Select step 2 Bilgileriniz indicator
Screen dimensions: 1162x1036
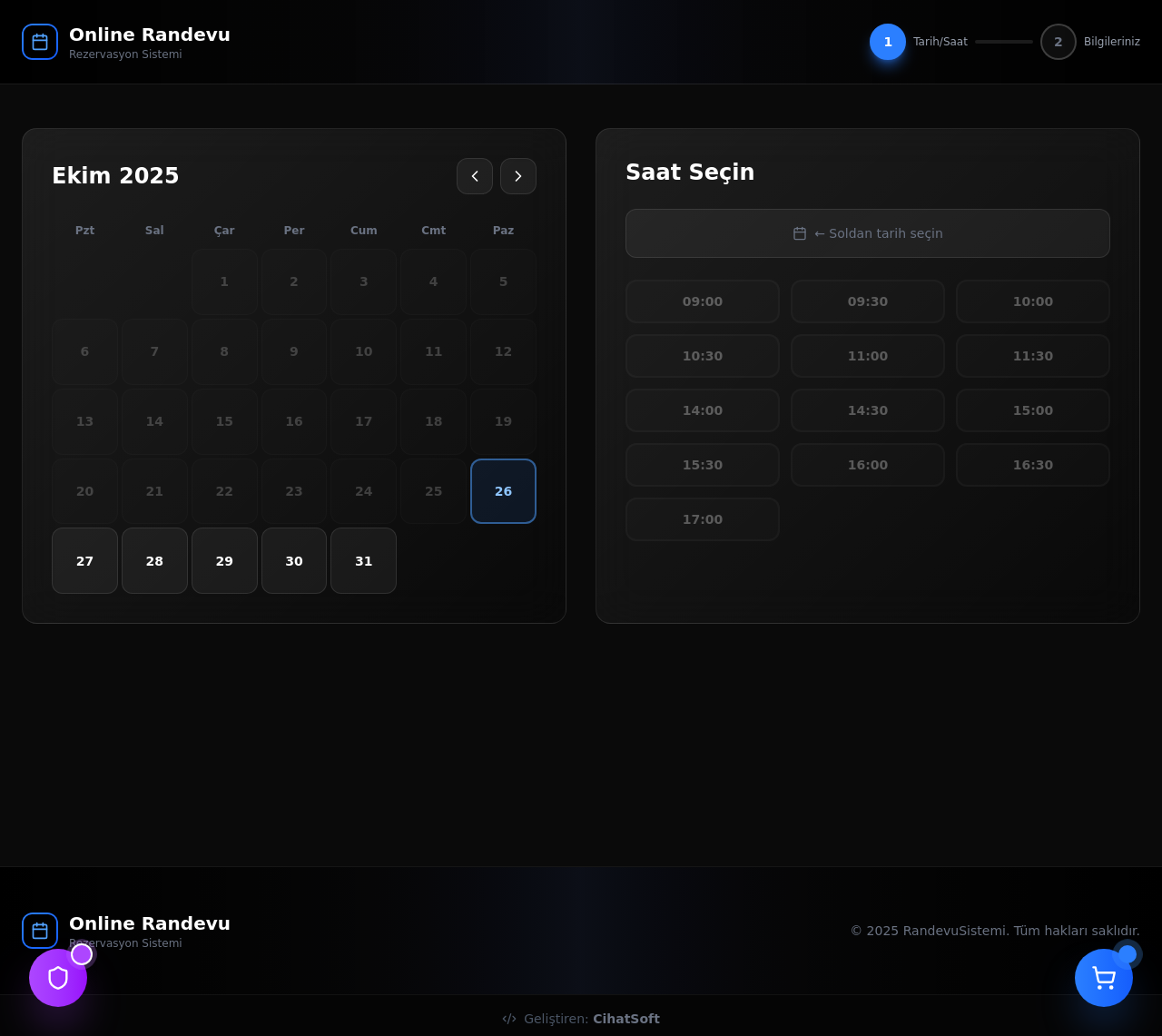tap(1059, 42)
